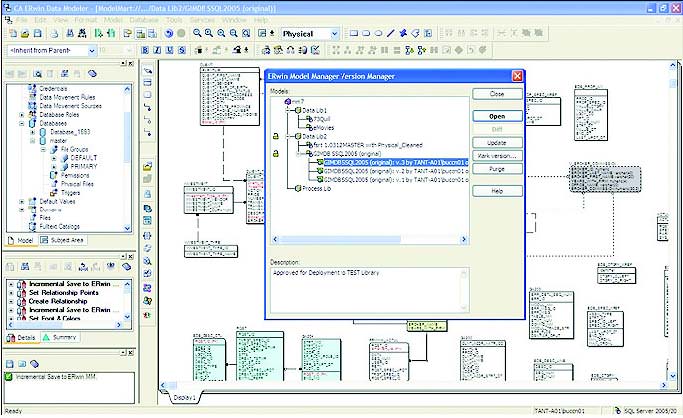This screenshot has width=683, height=418.
Task: Expand the PRIMARY file group node
Action: coord(54,167)
